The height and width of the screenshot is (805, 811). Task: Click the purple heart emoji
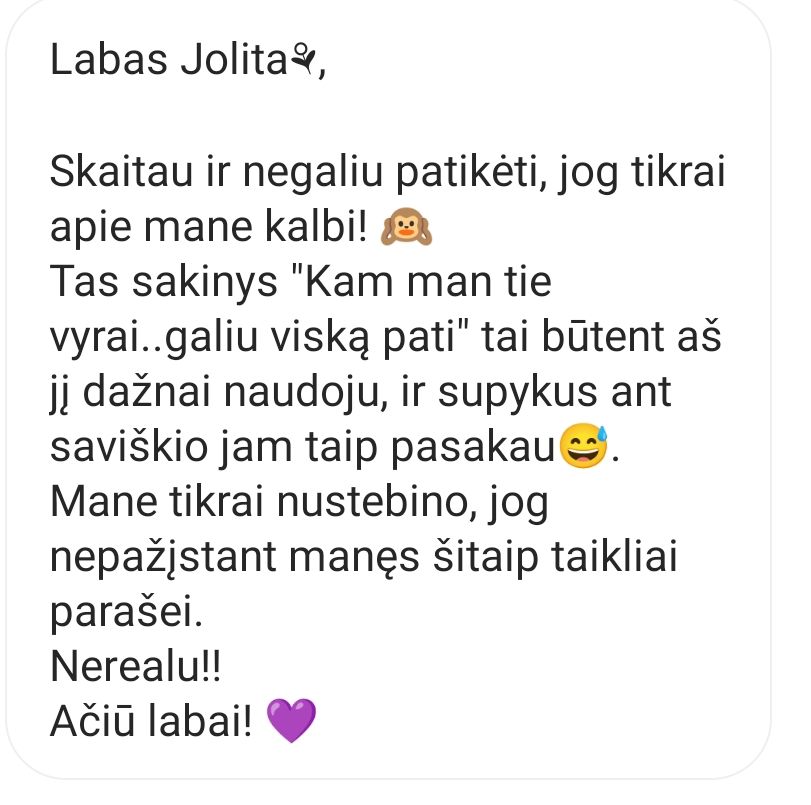(x=291, y=720)
